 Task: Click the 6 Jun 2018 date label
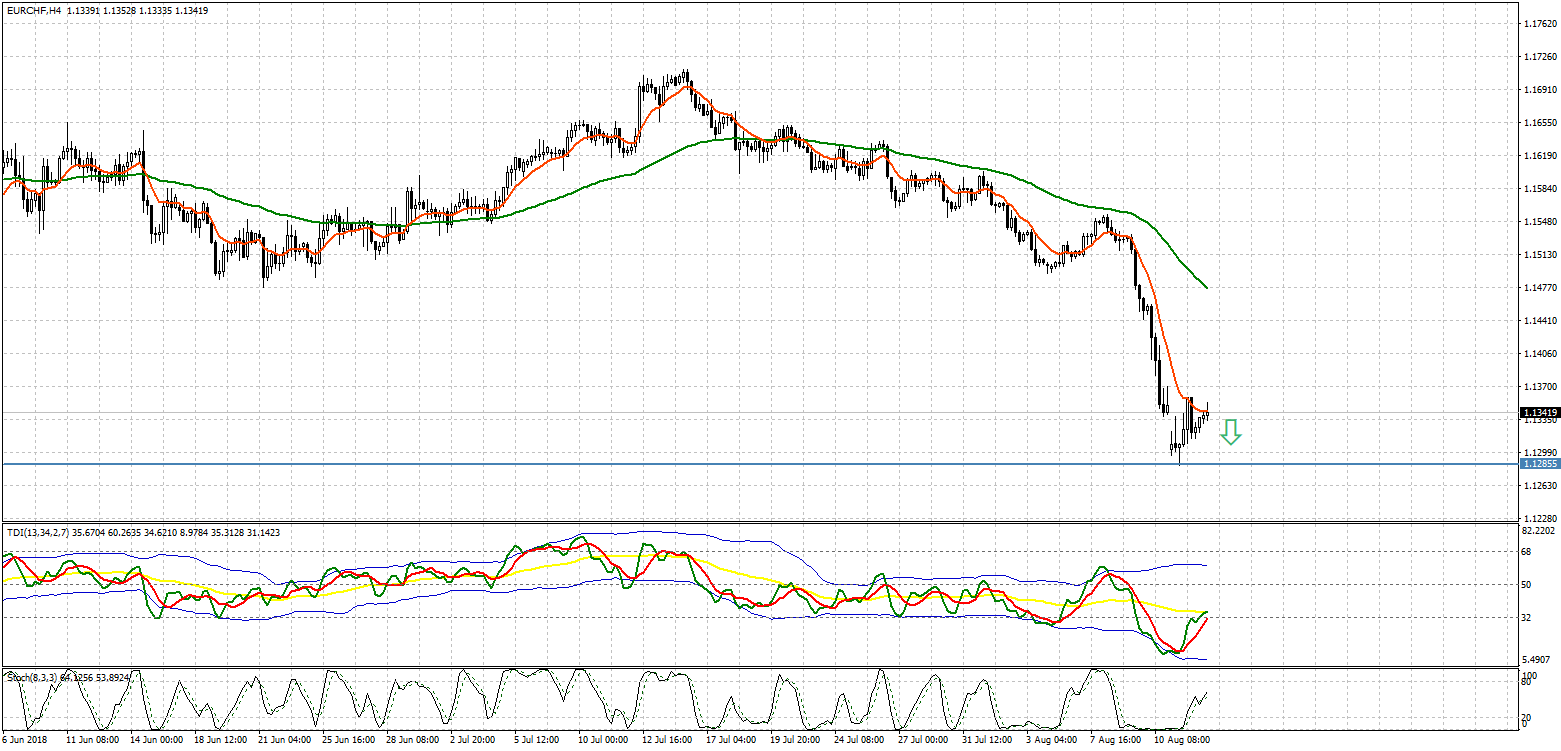coord(25,742)
